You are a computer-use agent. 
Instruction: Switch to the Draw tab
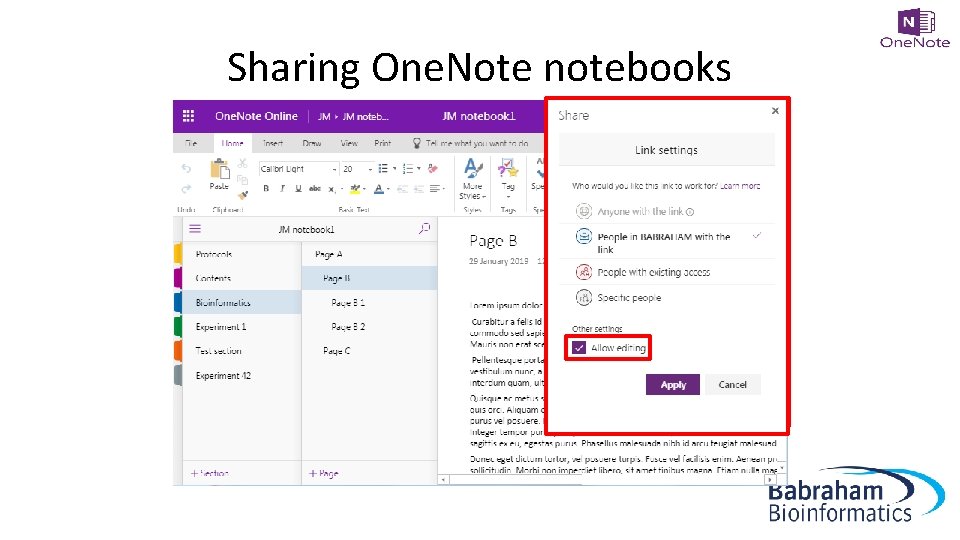(312, 143)
